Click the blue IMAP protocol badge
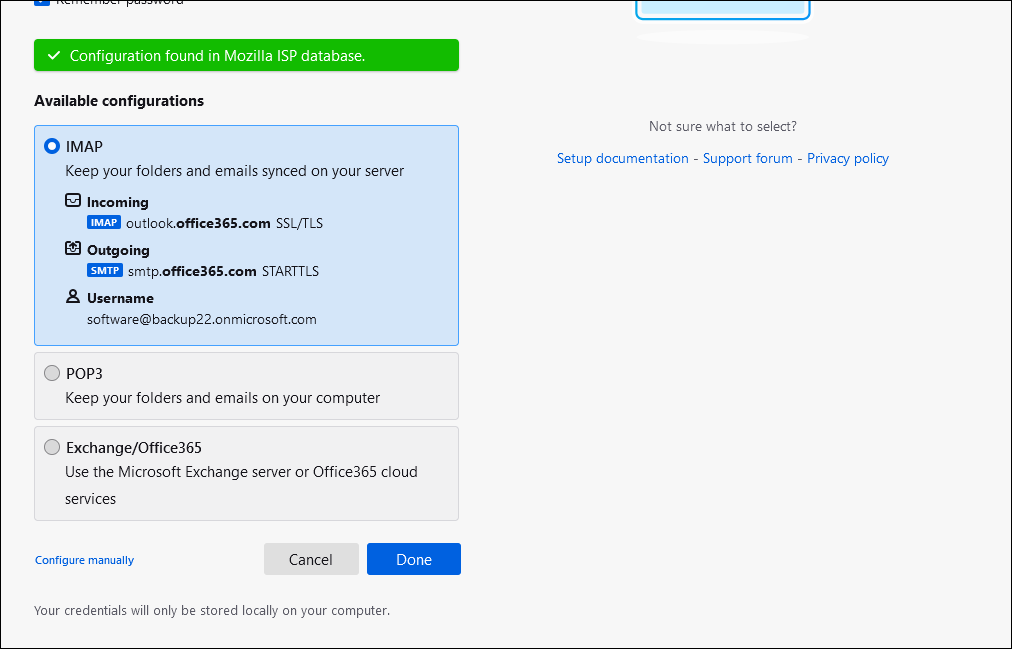1012x649 pixels. click(x=104, y=223)
